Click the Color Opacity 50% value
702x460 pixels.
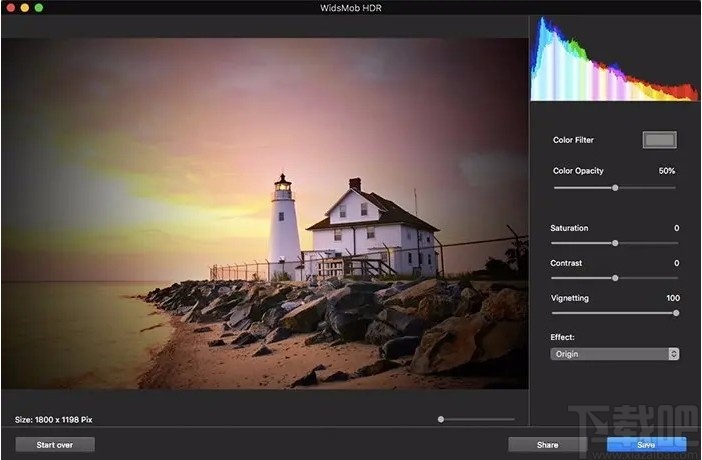click(667, 171)
